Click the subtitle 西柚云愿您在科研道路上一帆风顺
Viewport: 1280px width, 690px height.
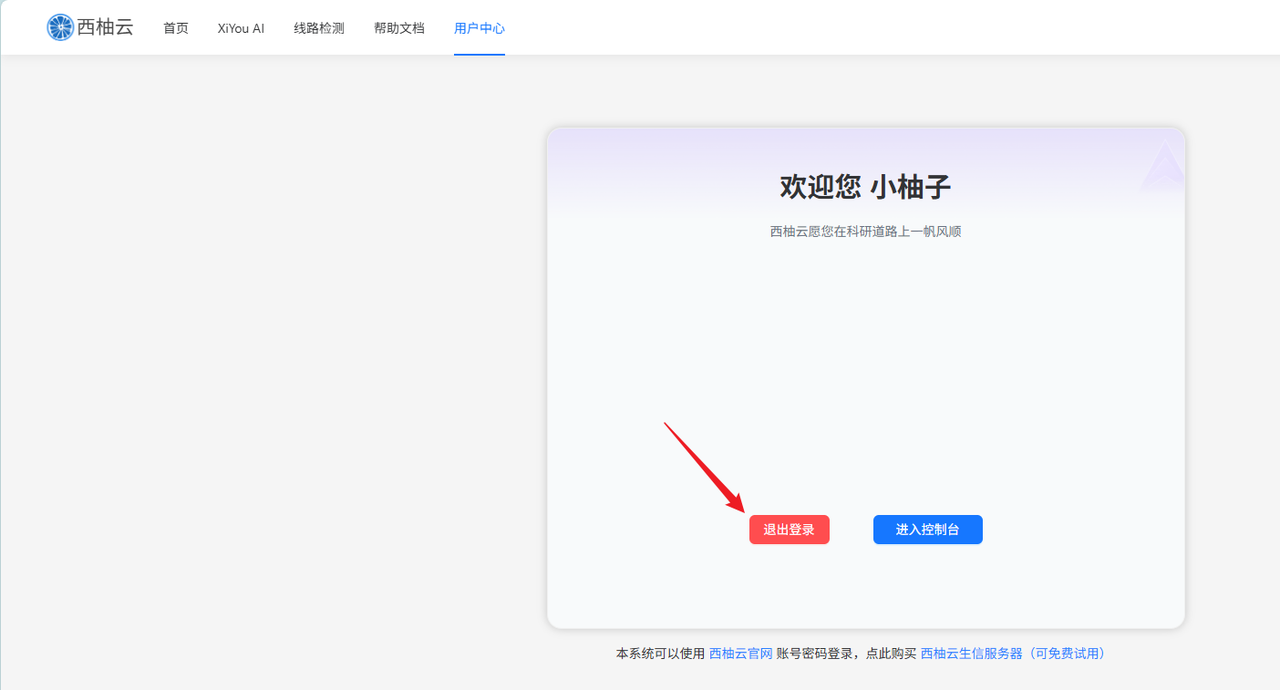(x=865, y=231)
